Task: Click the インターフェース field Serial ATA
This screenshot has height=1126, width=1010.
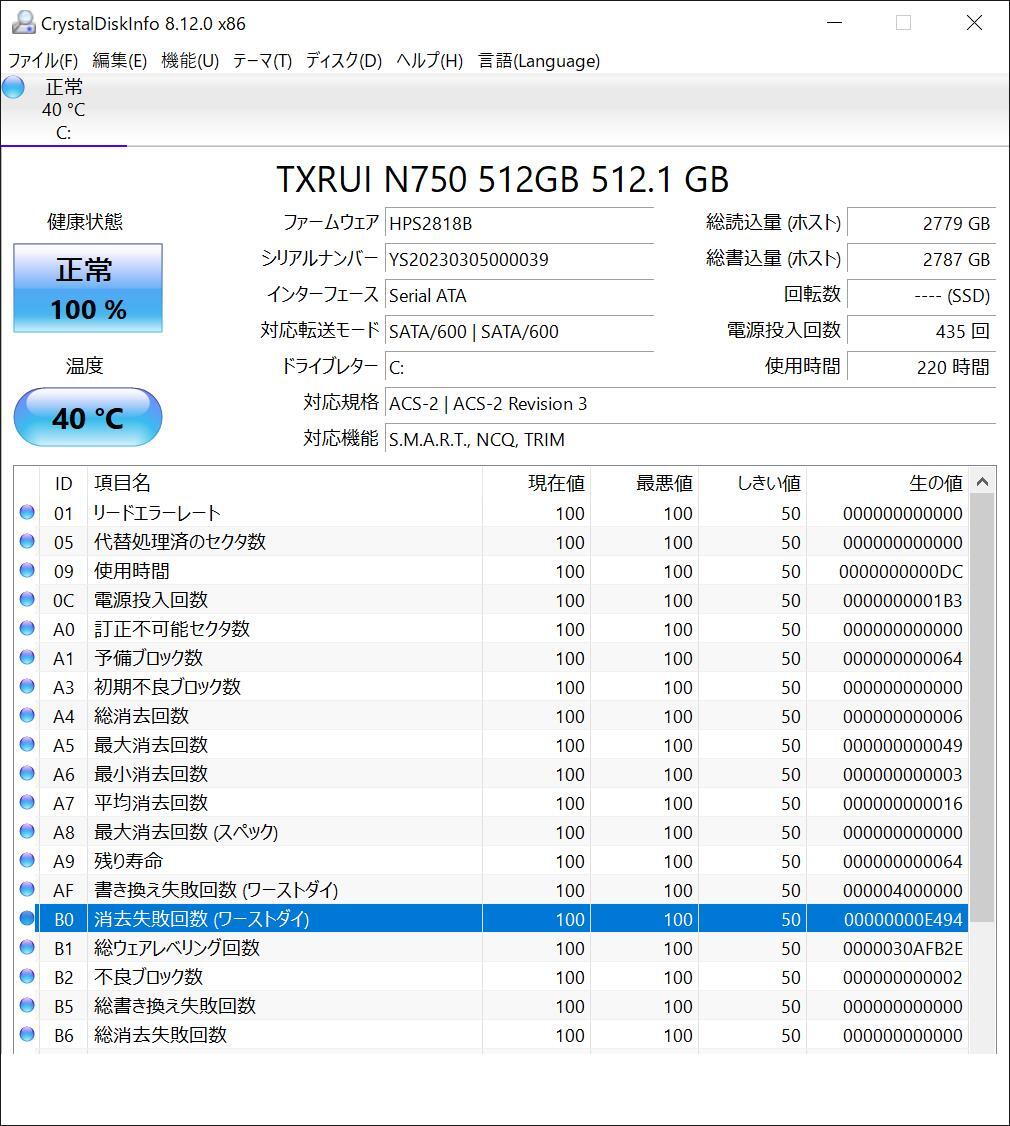Action: [519, 295]
